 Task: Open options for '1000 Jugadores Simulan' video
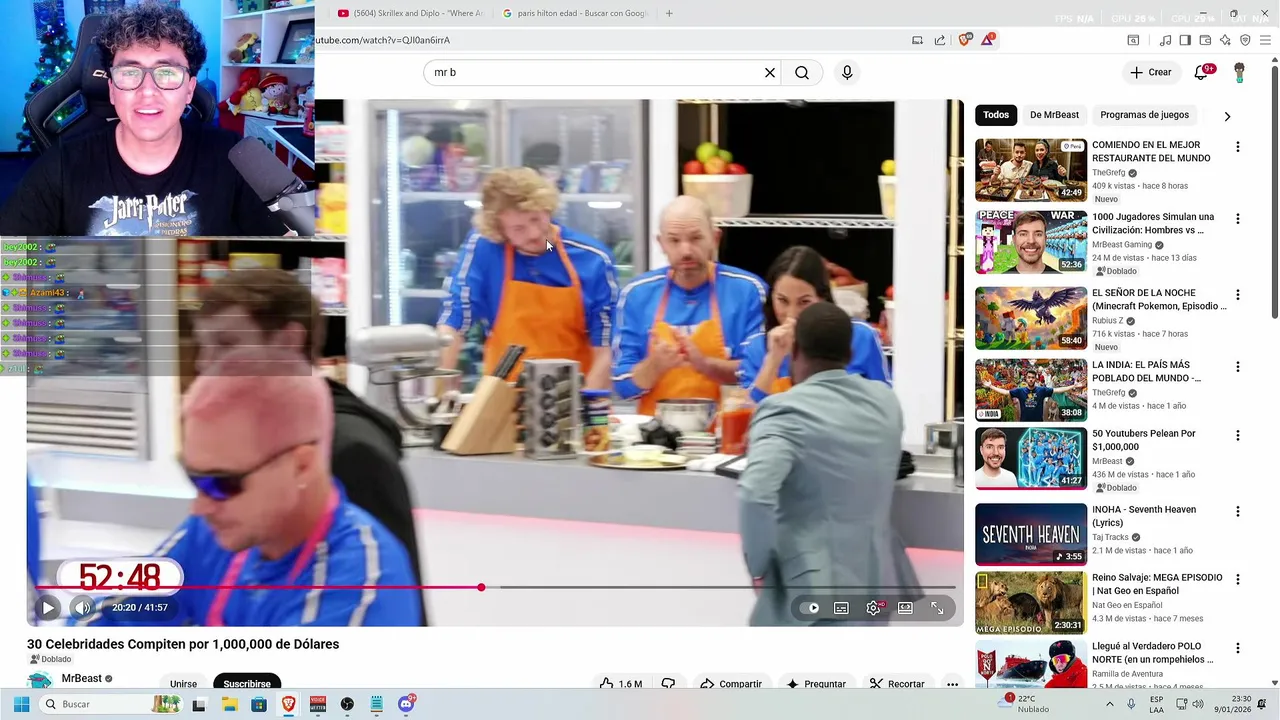coord(1238,219)
